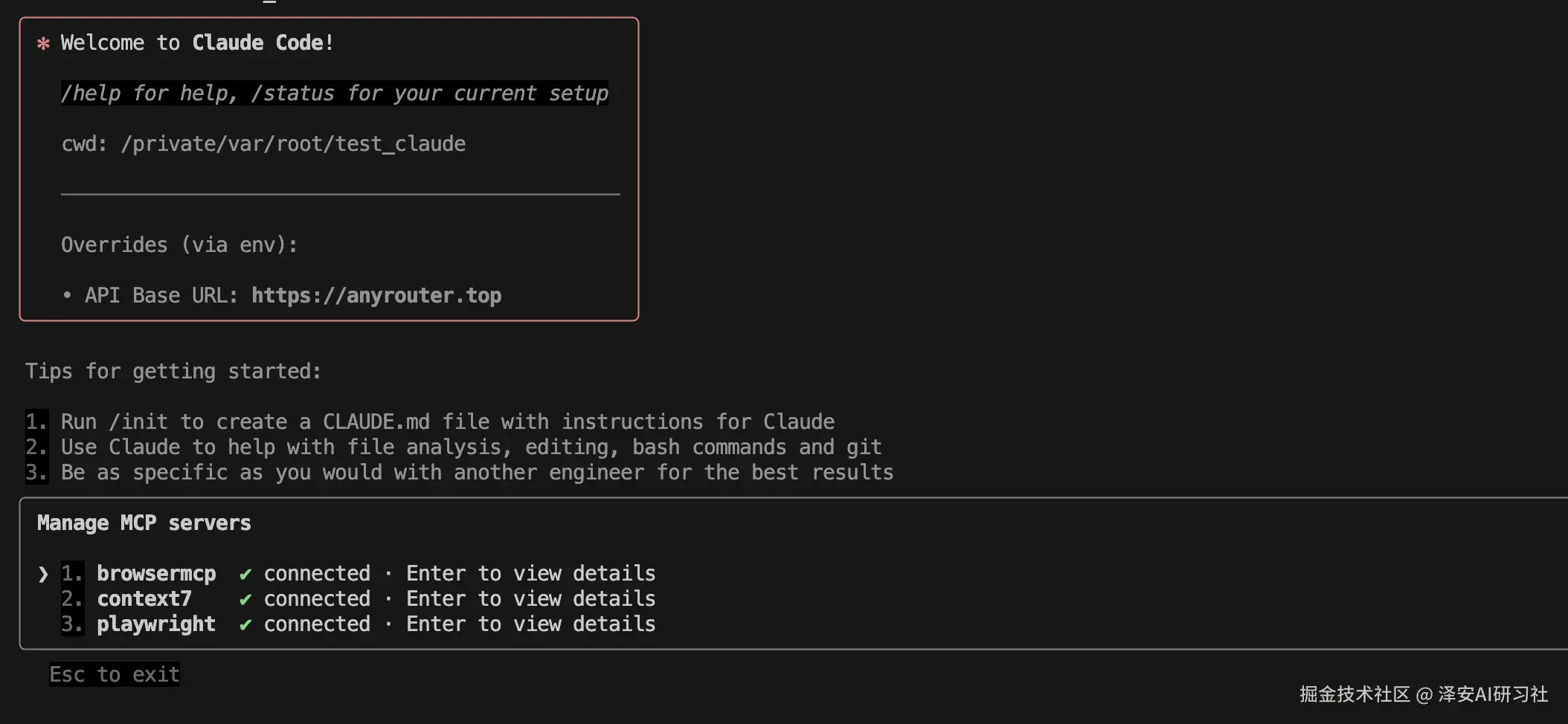
Task: Click the cwd path /private/var/root/test_claude
Action: click(293, 144)
